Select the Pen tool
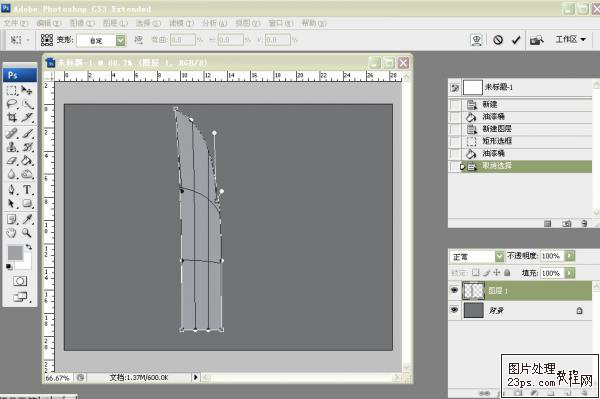 click(12, 189)
